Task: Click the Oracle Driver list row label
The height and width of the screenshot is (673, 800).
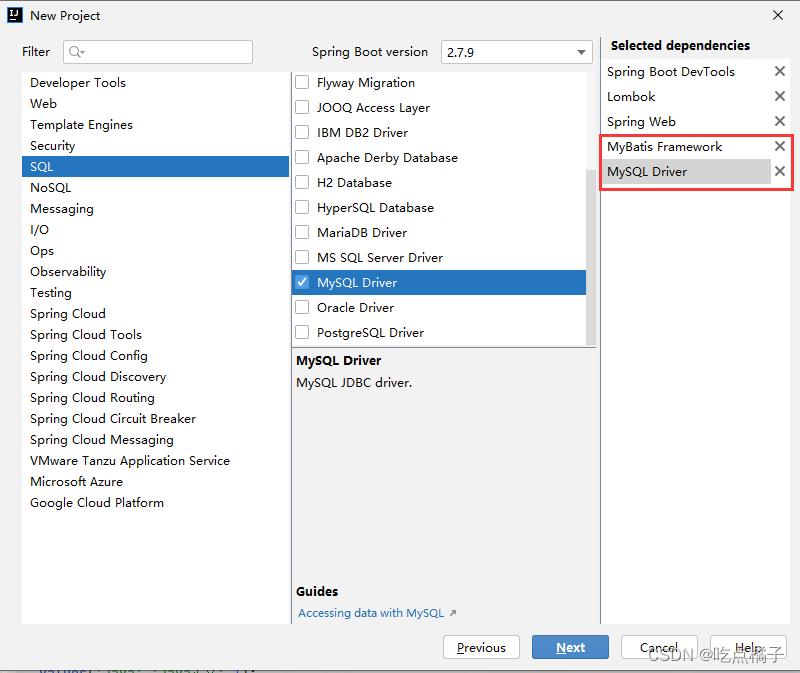Action: pyautogui.click(x=355, y=307)
